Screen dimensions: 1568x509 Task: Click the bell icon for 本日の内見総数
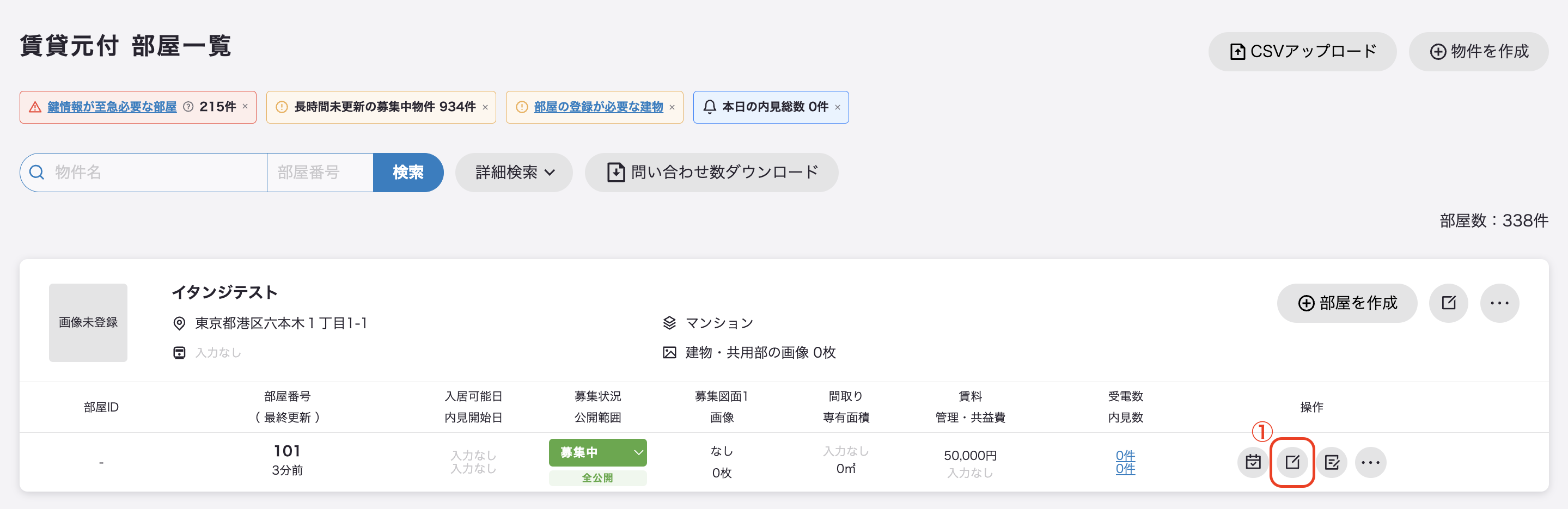[x=709, y=107]
